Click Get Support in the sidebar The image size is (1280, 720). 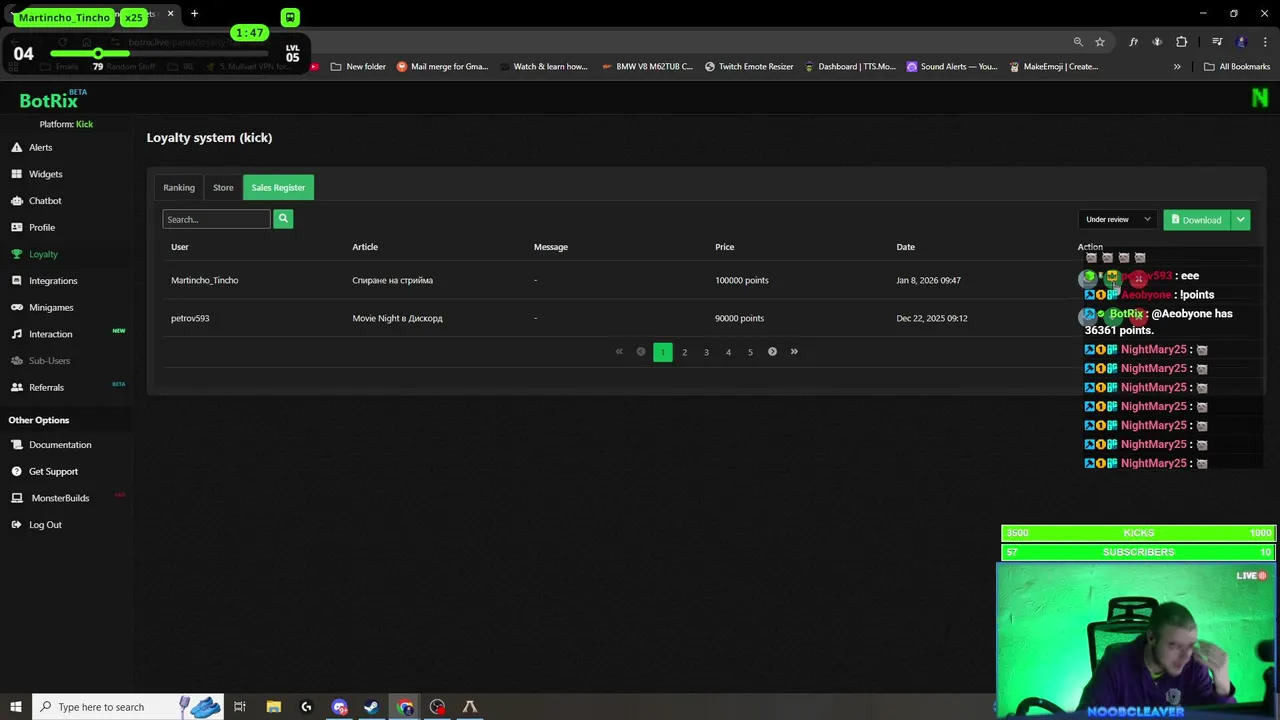click(x=53, y=471)
